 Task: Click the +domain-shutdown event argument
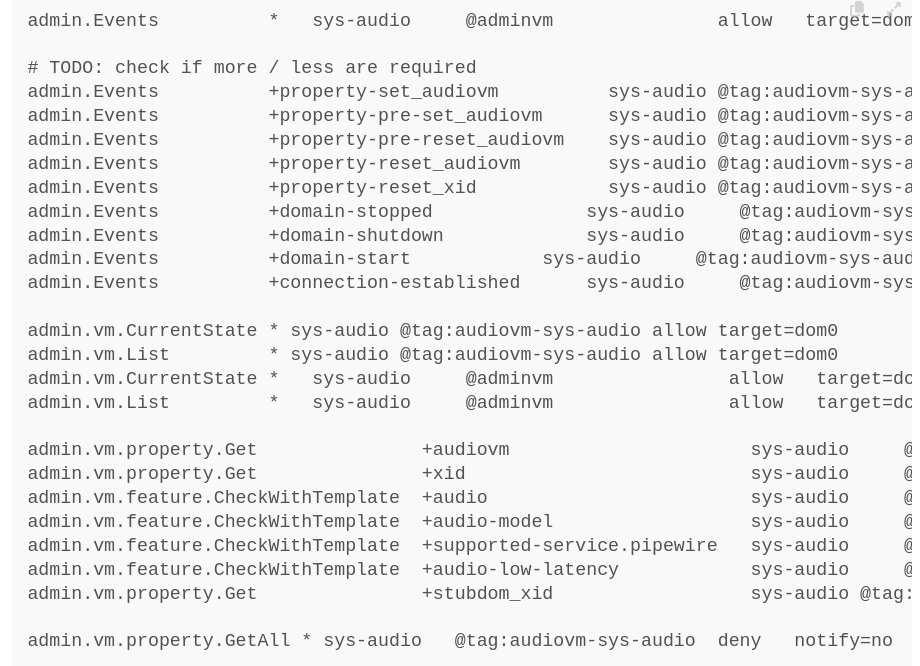(356, 235)
